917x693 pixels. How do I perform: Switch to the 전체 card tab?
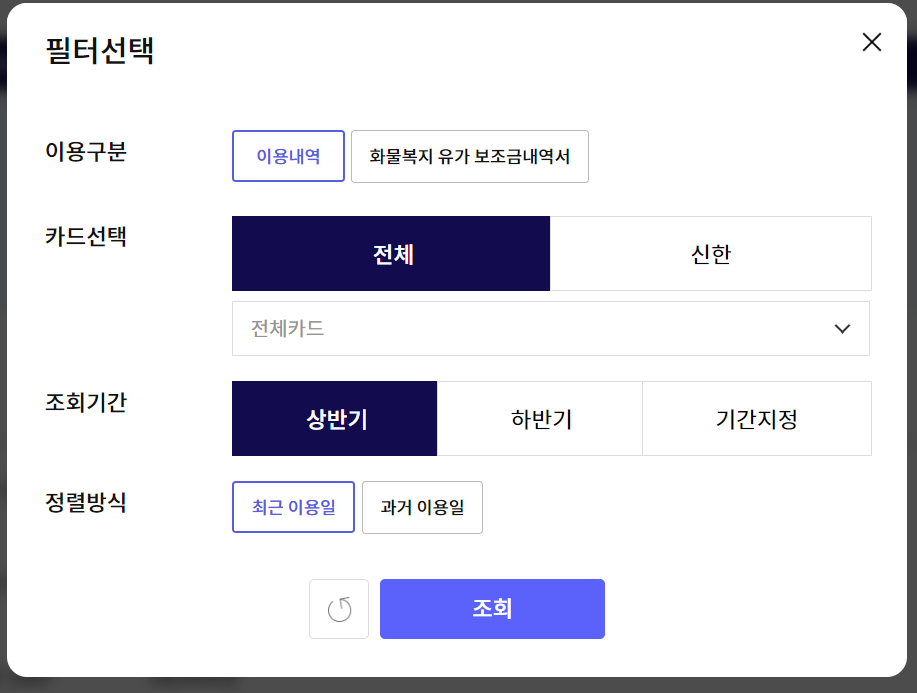click(391, 254)
